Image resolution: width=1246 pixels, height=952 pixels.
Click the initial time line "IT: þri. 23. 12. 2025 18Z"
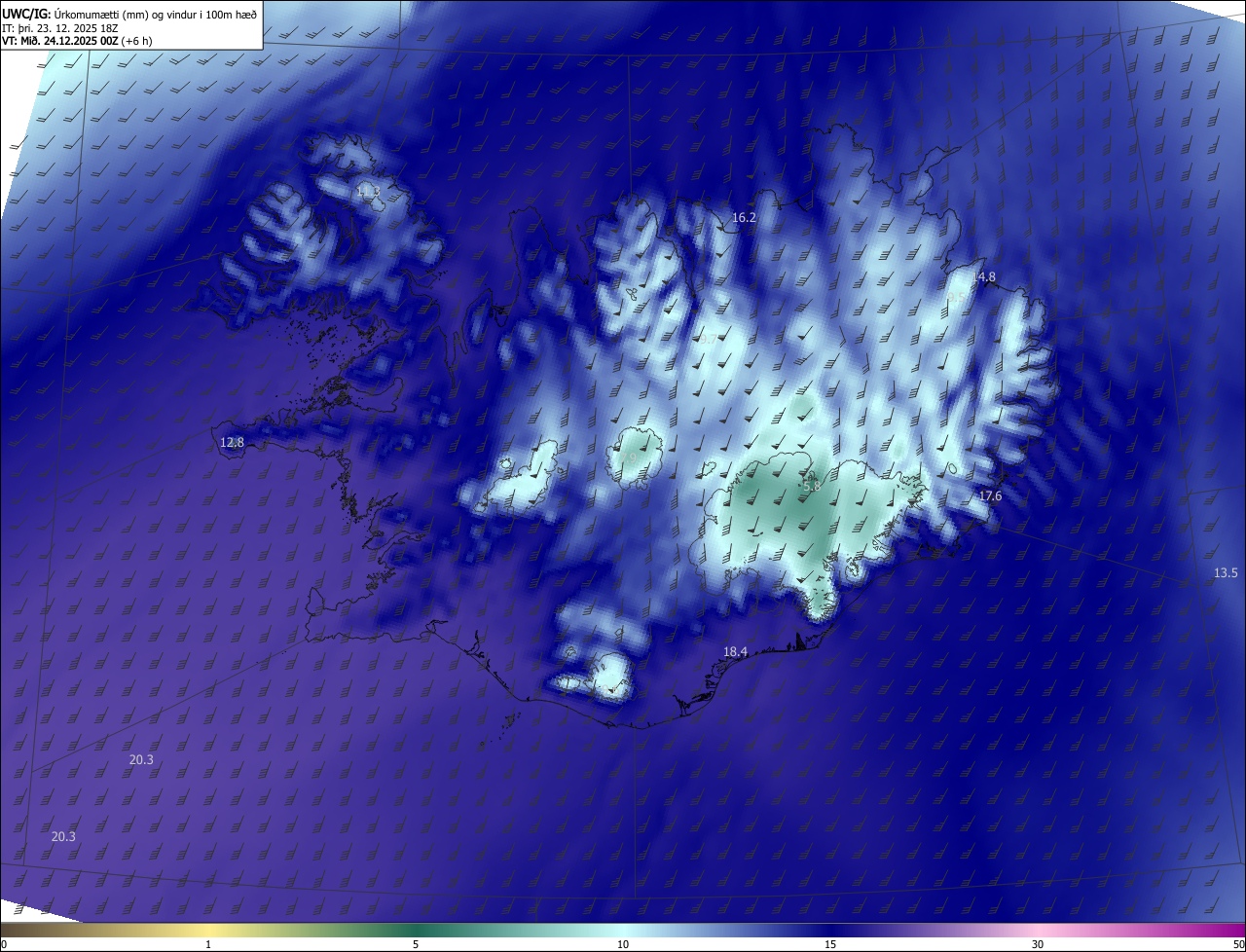pos(60,27)
